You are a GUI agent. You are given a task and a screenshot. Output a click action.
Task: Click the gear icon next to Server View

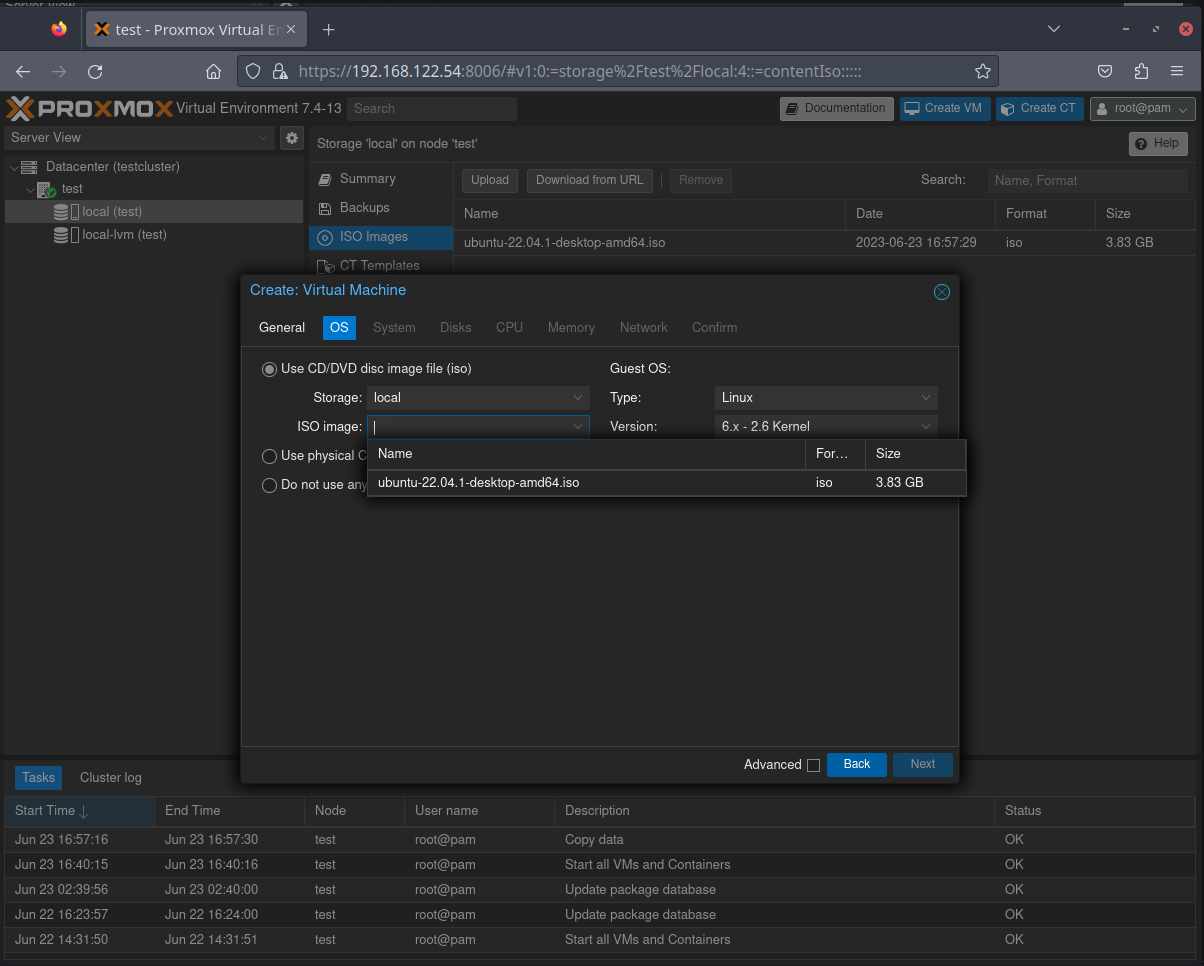tap(291, 138)
